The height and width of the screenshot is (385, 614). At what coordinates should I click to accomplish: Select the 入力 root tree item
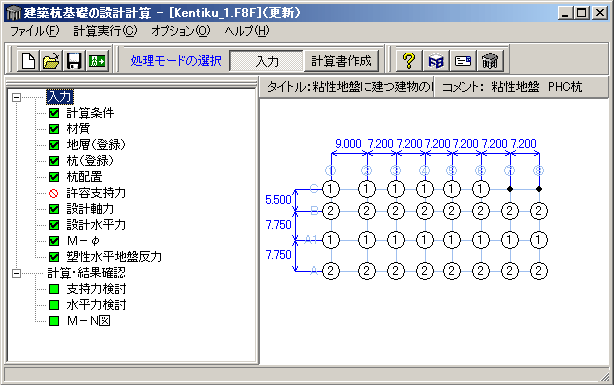pyautogui.click(x=60, y=97)
